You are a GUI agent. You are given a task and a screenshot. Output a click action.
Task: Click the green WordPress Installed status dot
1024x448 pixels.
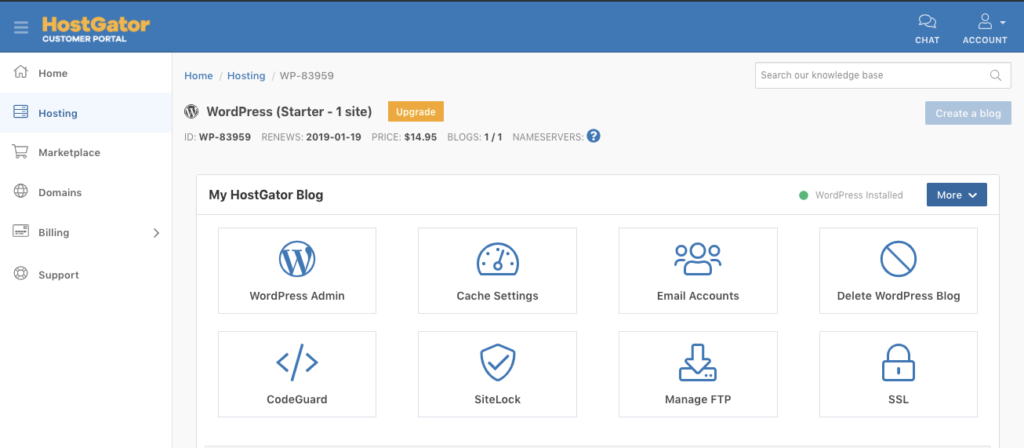(803, 195)
